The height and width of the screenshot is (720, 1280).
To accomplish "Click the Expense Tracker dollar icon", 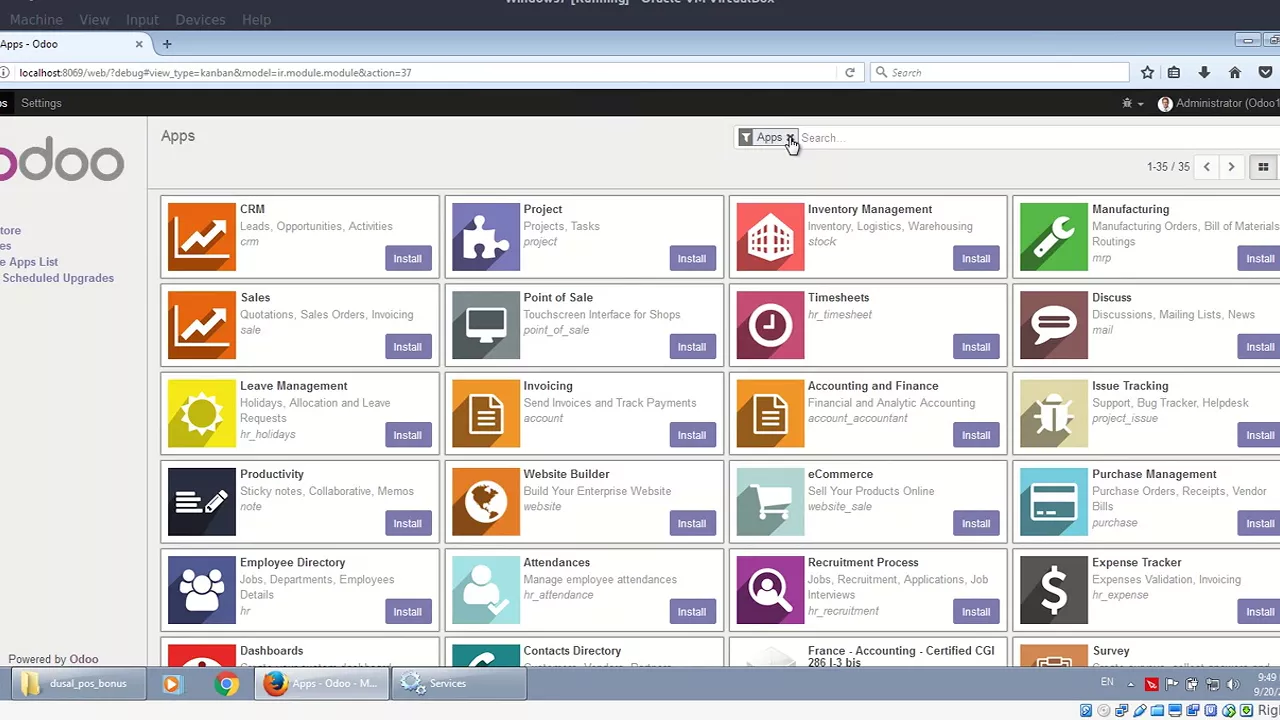I will tap(1054, 590).
